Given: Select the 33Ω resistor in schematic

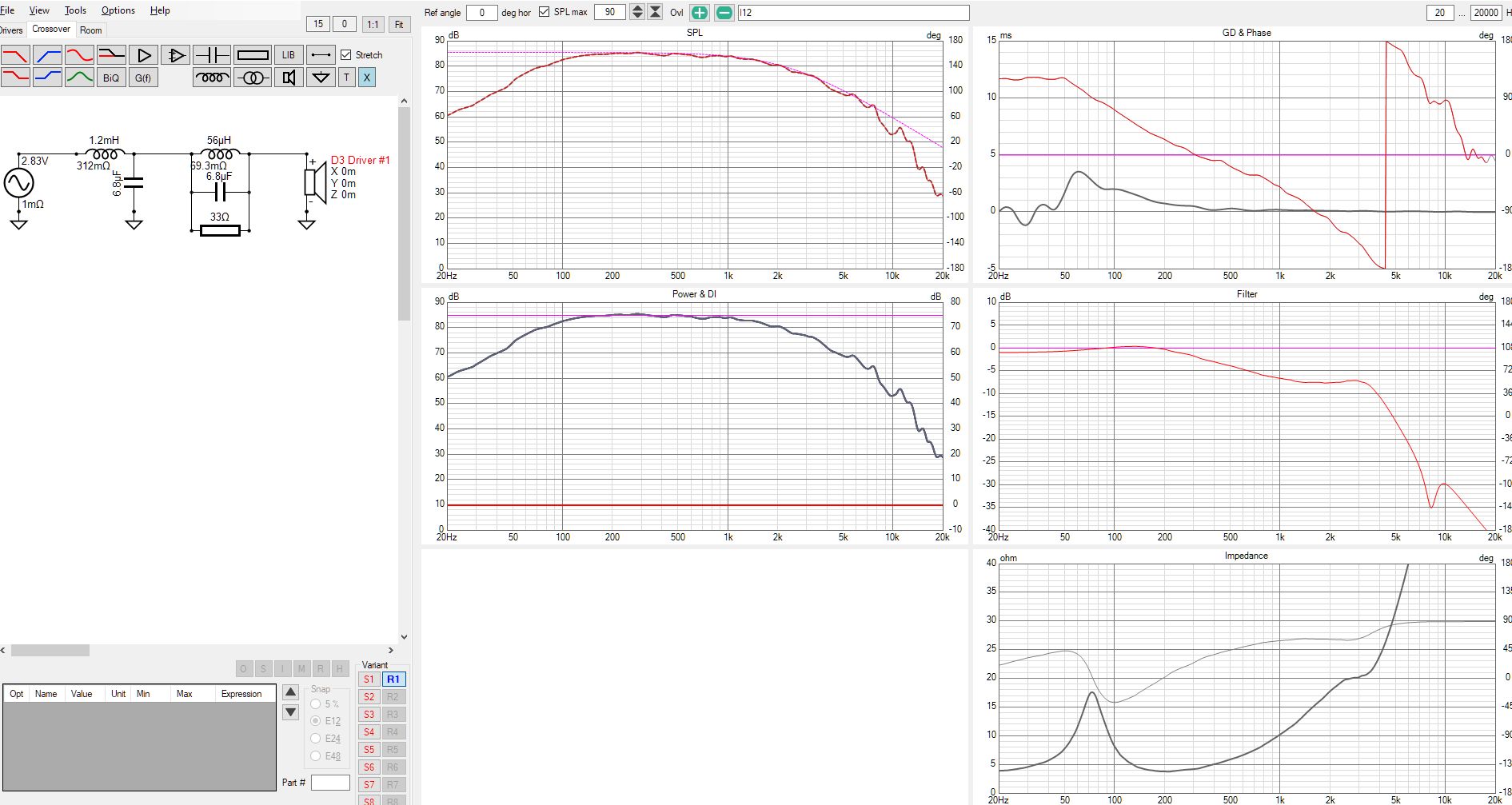Looking at the screenshot, I should (x=220, y=231).
